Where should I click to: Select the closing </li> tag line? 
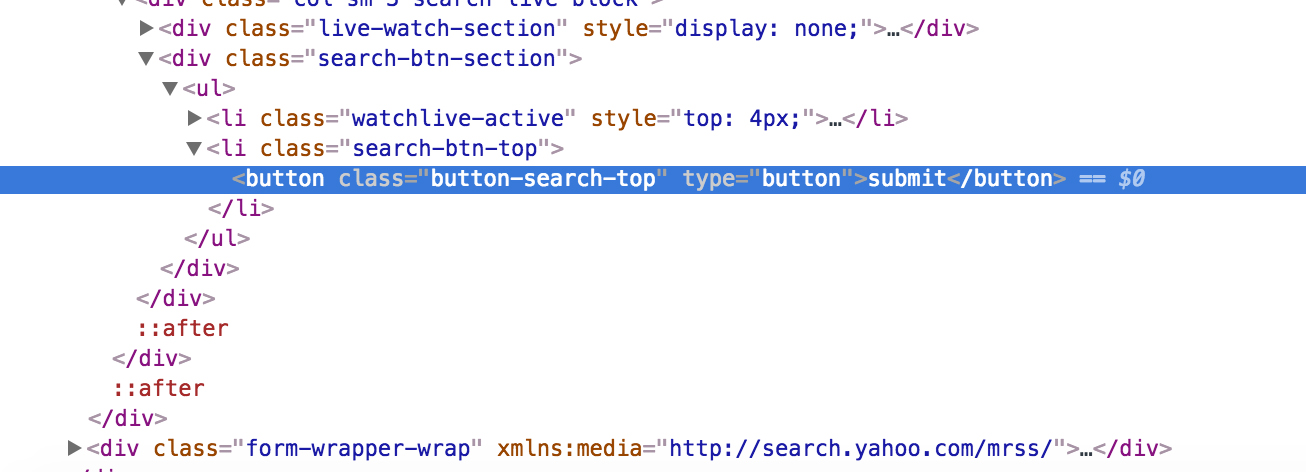click(241, 209)
